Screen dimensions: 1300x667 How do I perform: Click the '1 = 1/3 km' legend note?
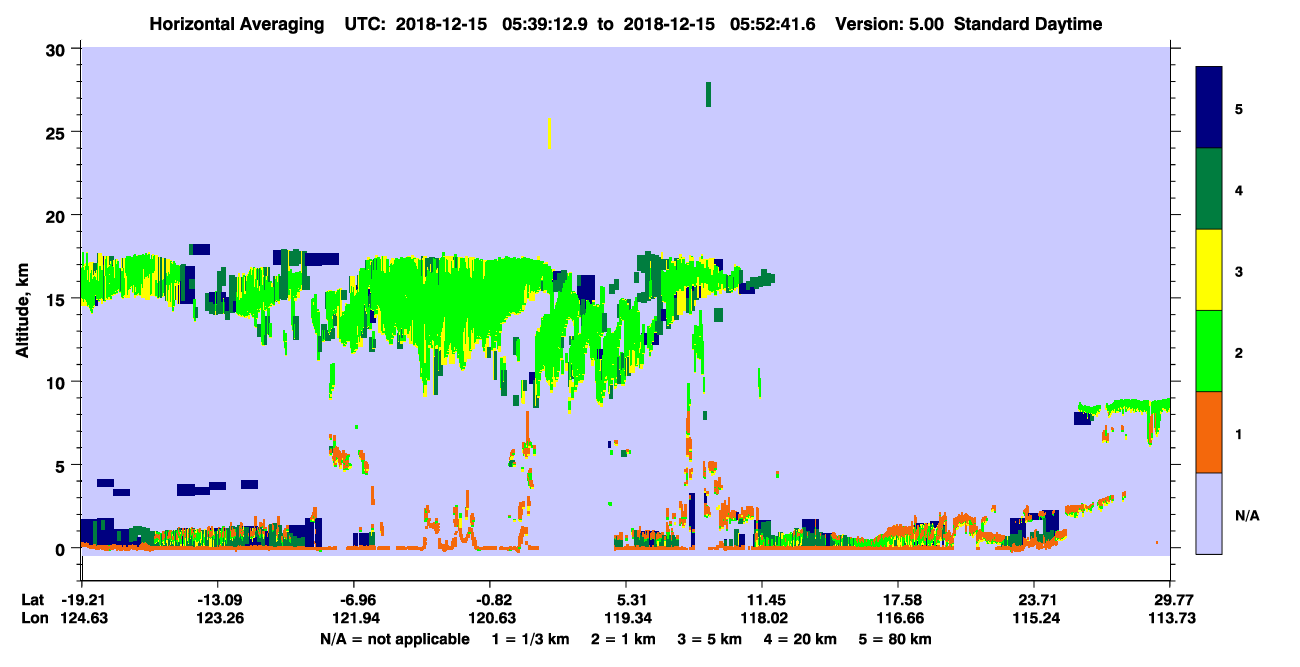530,639
